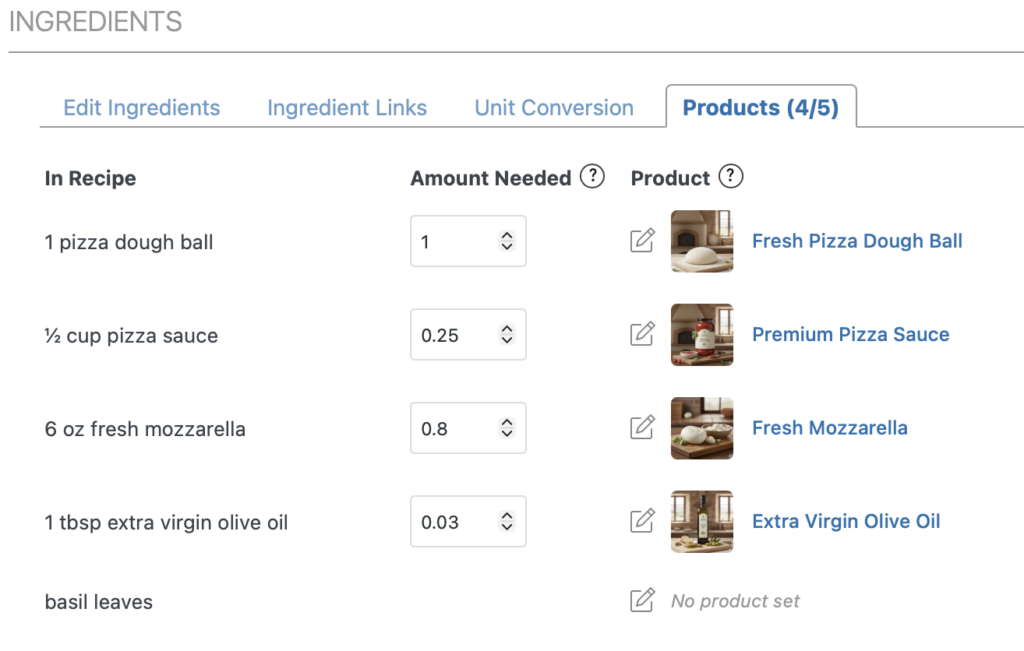Viewport: 1024px width, 651px height.
Task: Adjust the olive oil amount stepper
Action: pos(507,522)
